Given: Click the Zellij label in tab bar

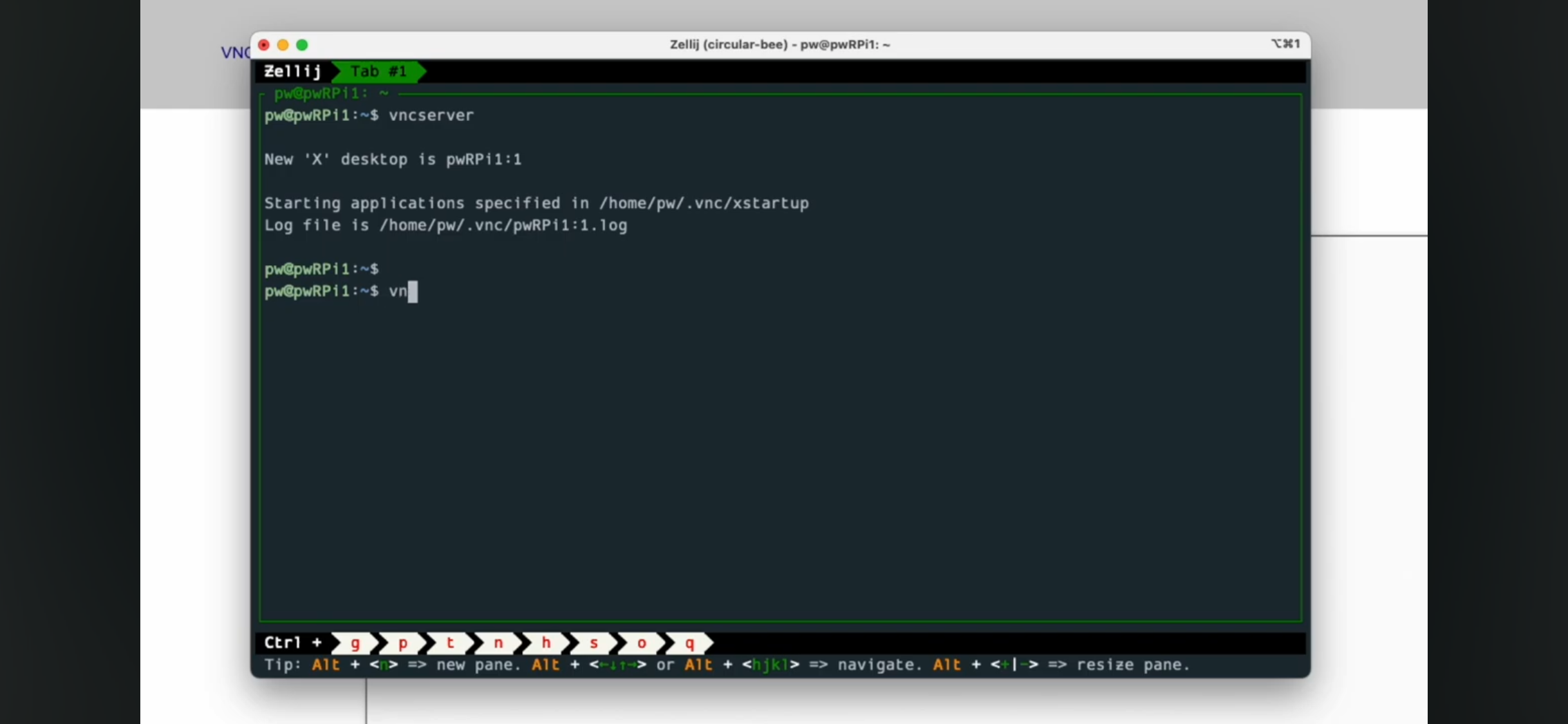Looking at the screenshot, I should pos(292,71).
